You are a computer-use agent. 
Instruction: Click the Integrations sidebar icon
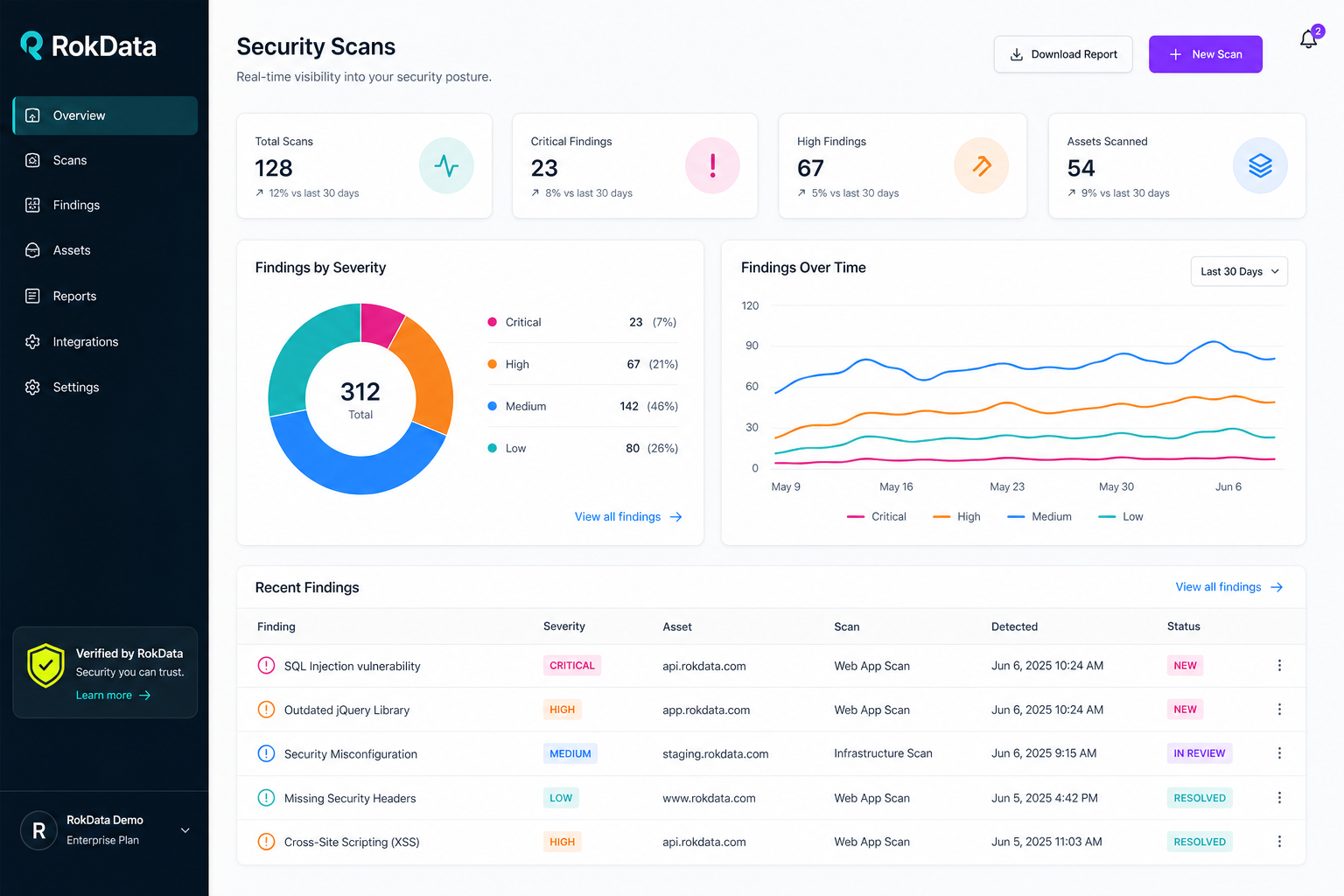pyautogui.click(x=32, y=341)
